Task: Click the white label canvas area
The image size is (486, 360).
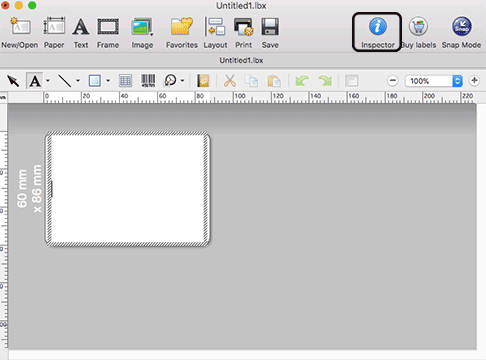Action: 128,189
